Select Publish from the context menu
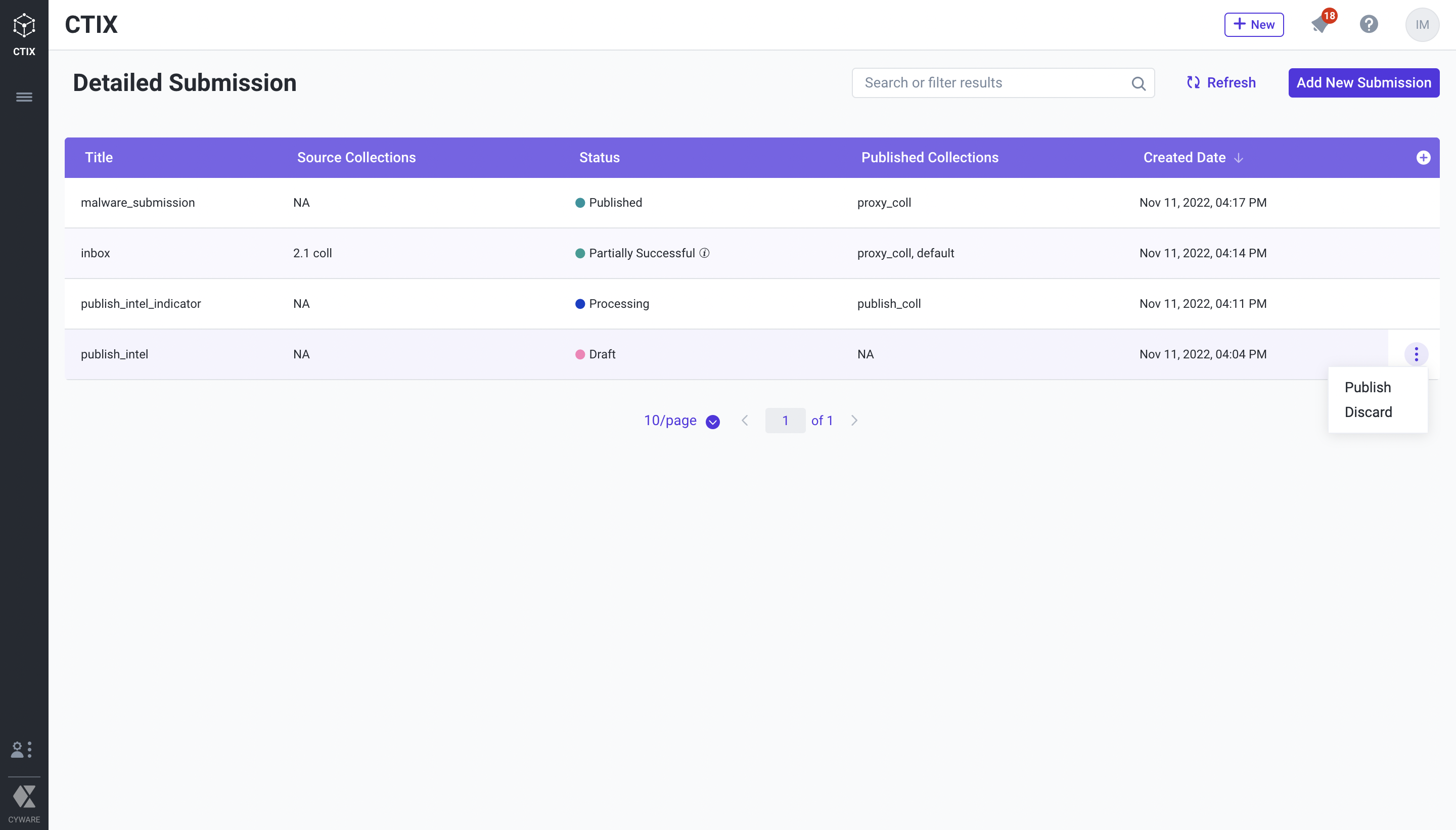Image resolution: width=1456 pixels, height=830 pixels. coord(1368,387)
